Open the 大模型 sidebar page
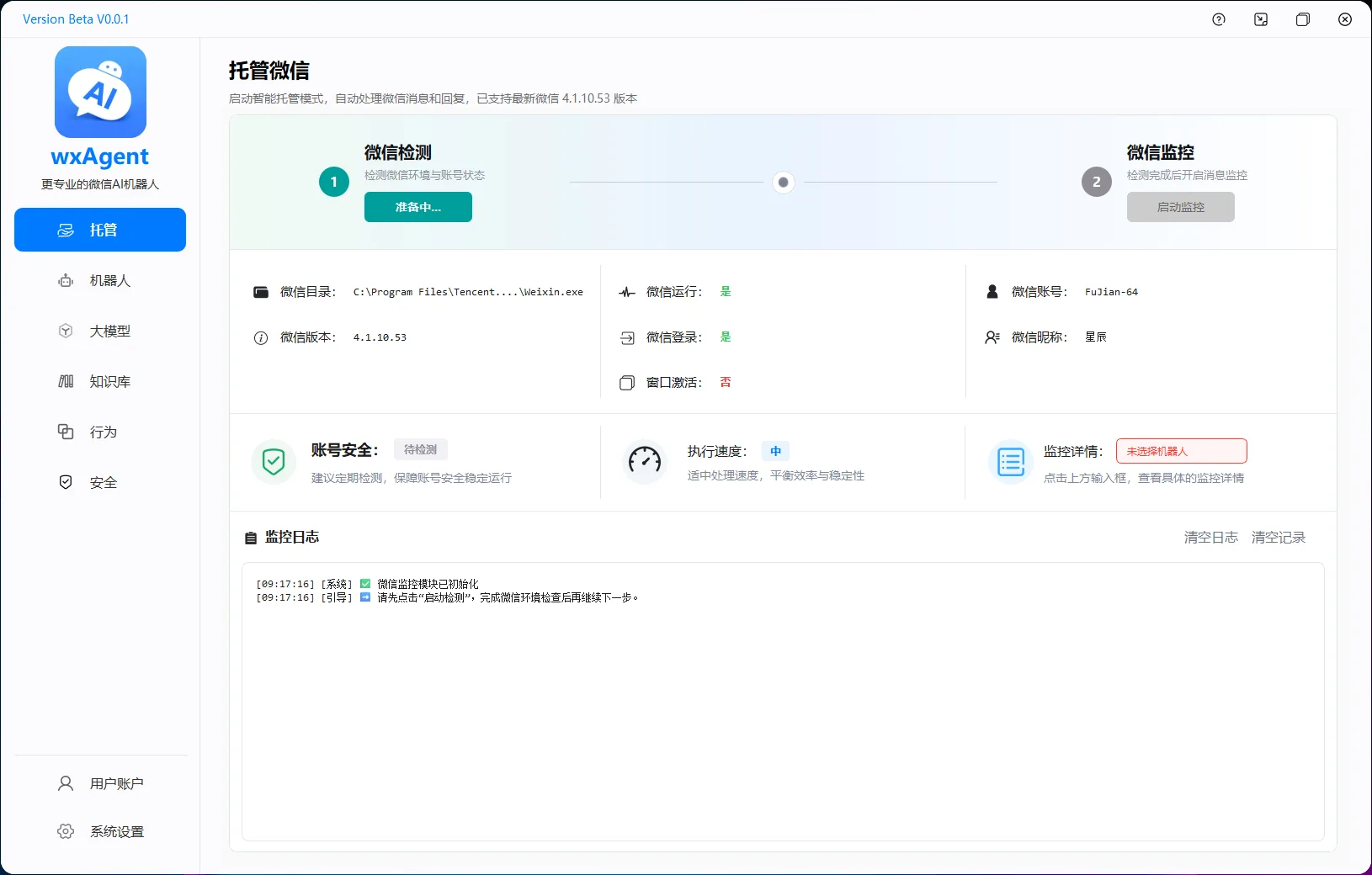This screenshot has height=875, width=1372. pos(100,331)
